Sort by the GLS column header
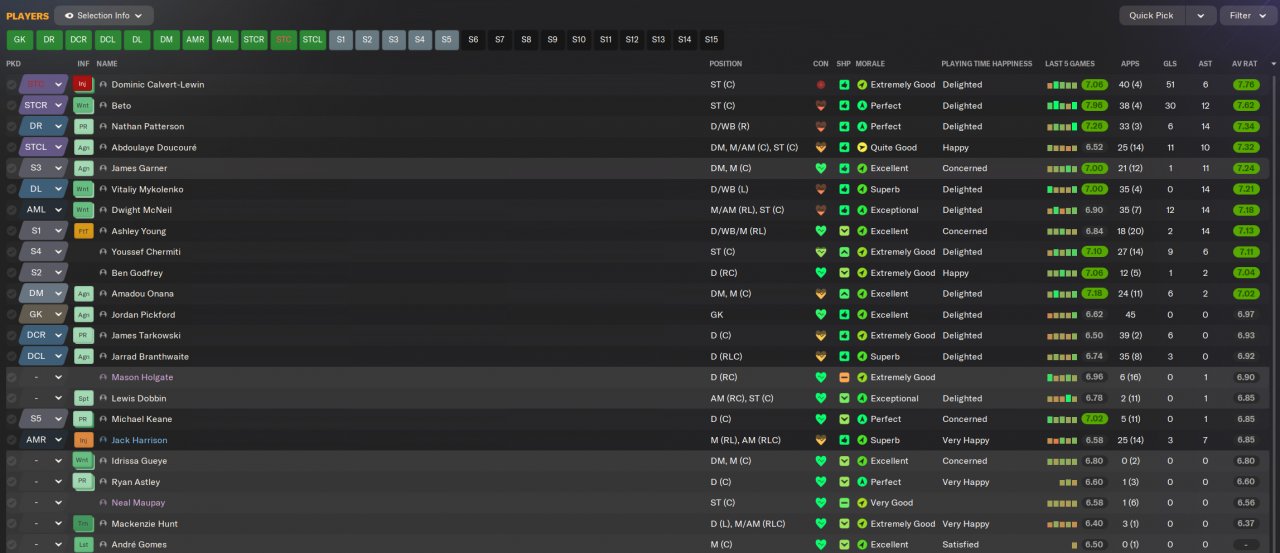 [1169, 64]
